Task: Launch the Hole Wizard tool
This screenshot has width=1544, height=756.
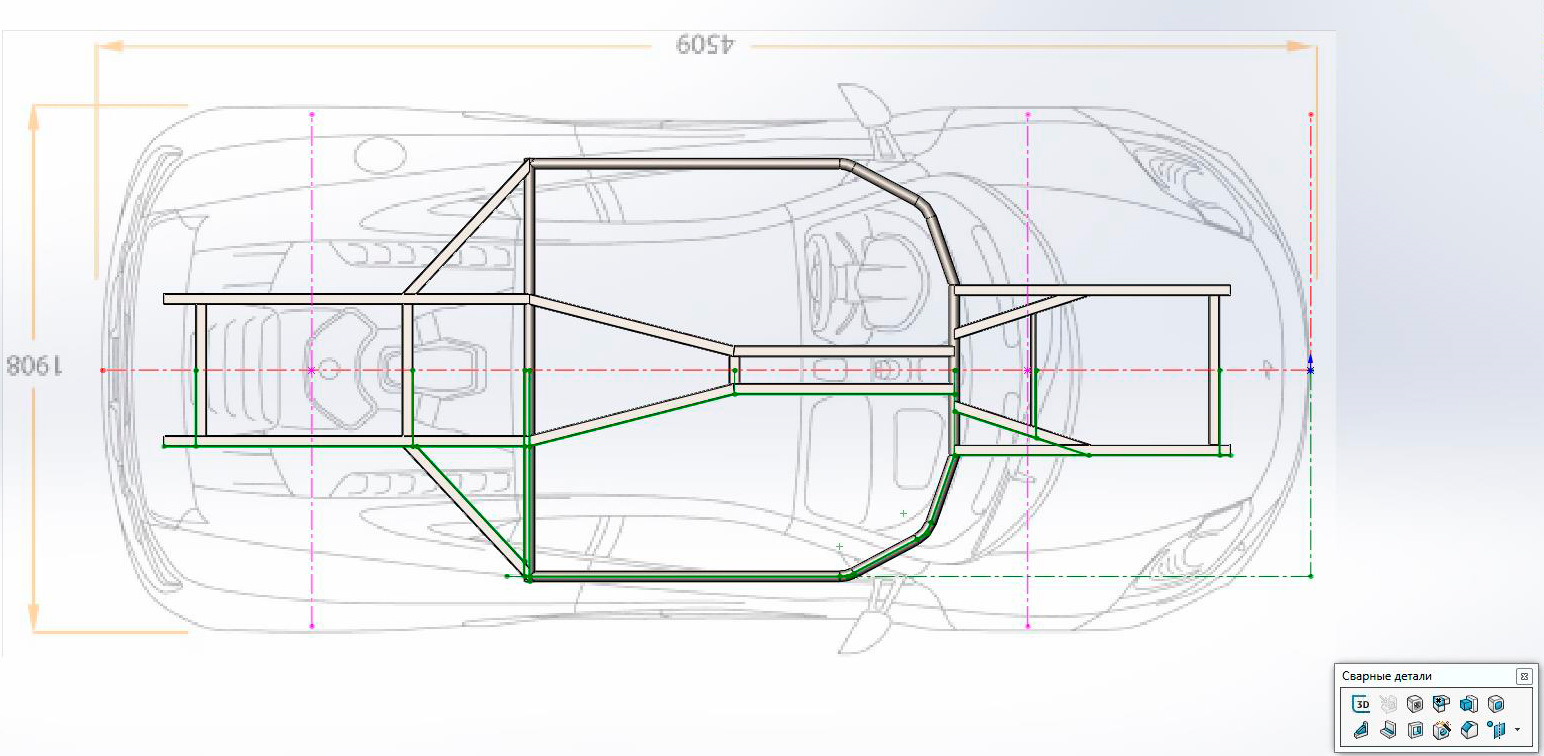Action: tap(1442, 730)
